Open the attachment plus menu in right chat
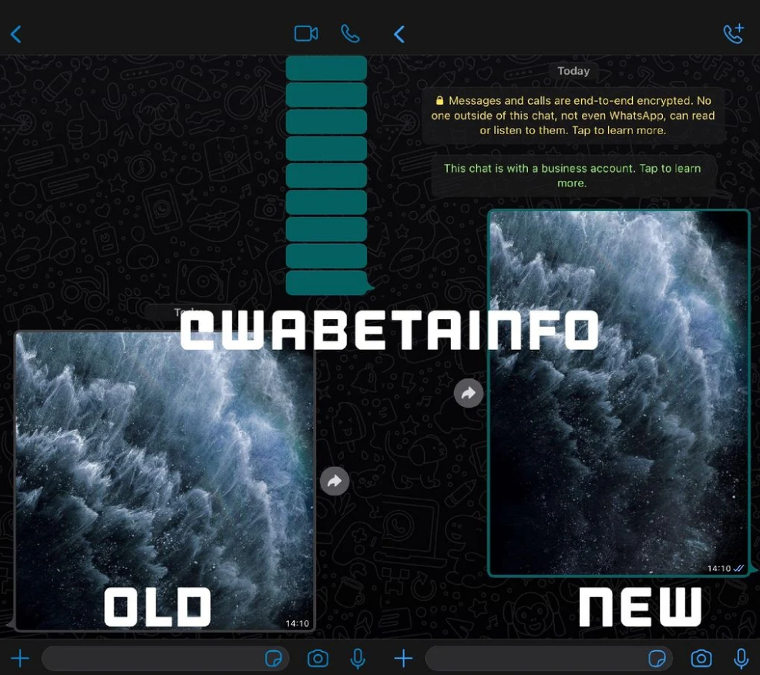 coord(403,658)
